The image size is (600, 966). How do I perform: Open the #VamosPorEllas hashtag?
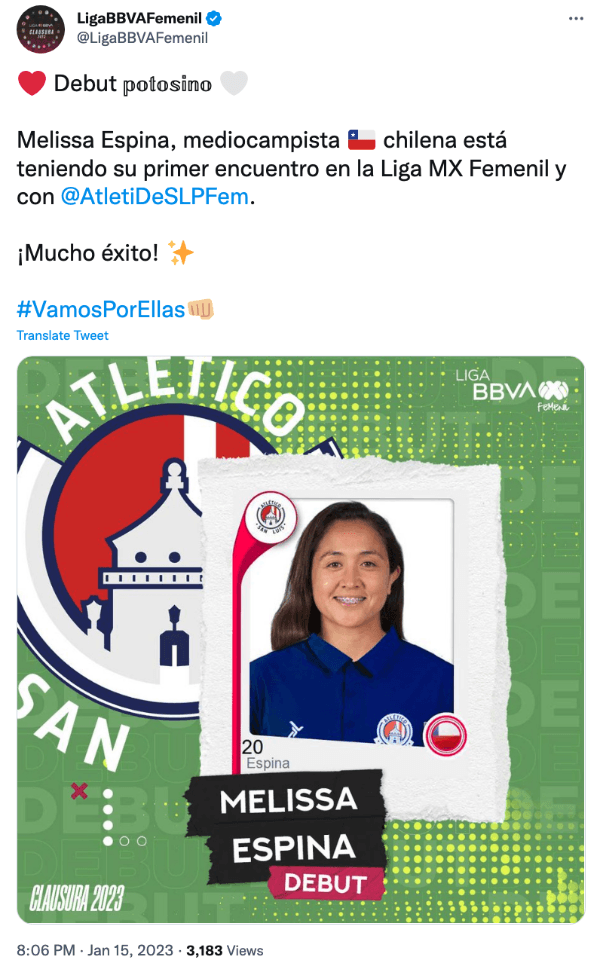click(x=101, y=309)
